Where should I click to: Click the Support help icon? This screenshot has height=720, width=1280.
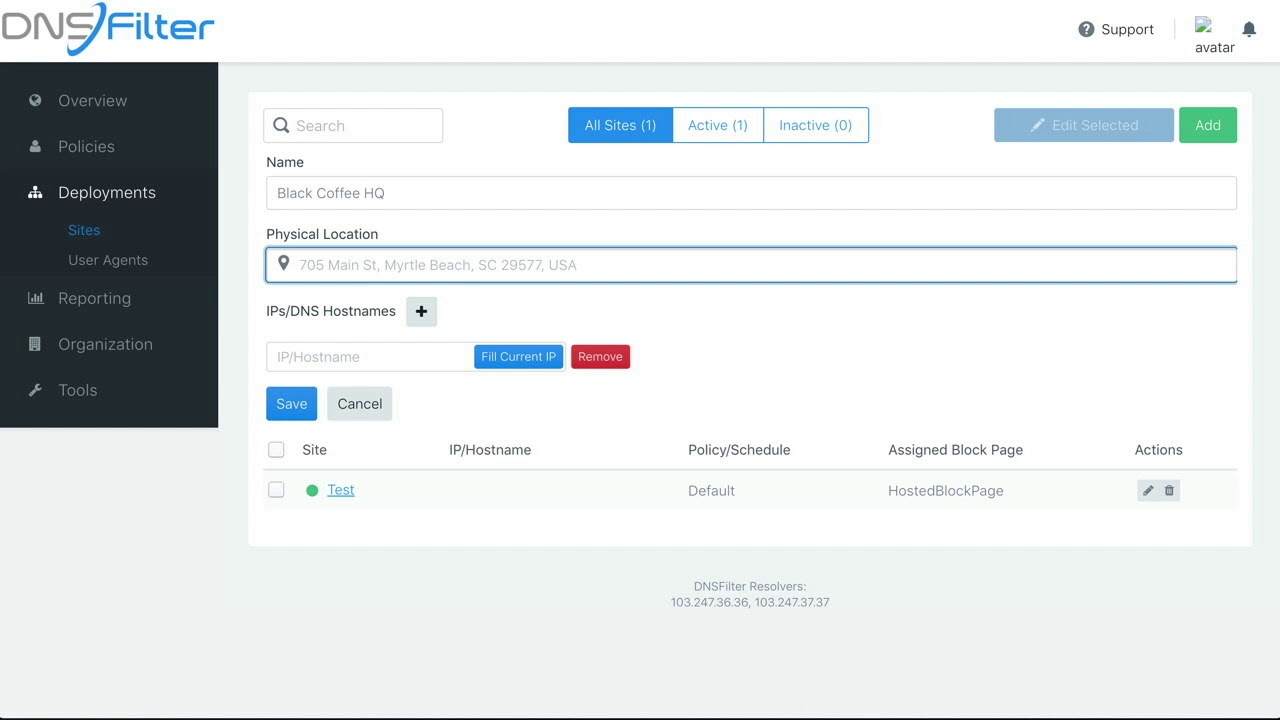1086,29
